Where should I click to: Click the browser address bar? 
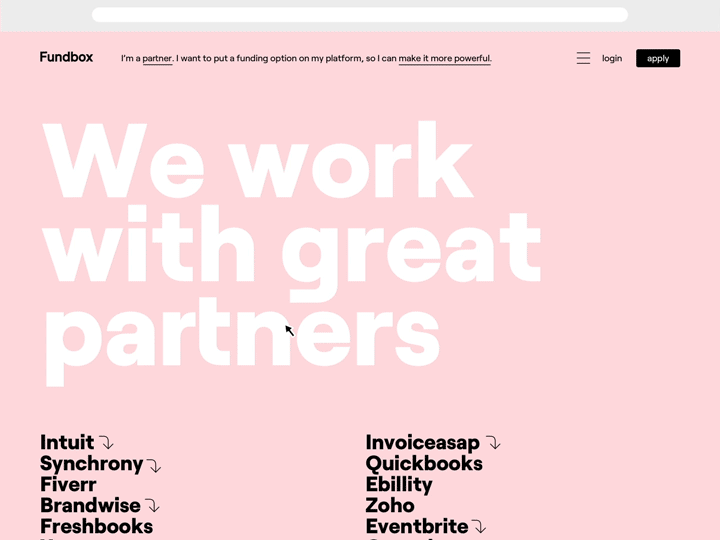[360, 15]
